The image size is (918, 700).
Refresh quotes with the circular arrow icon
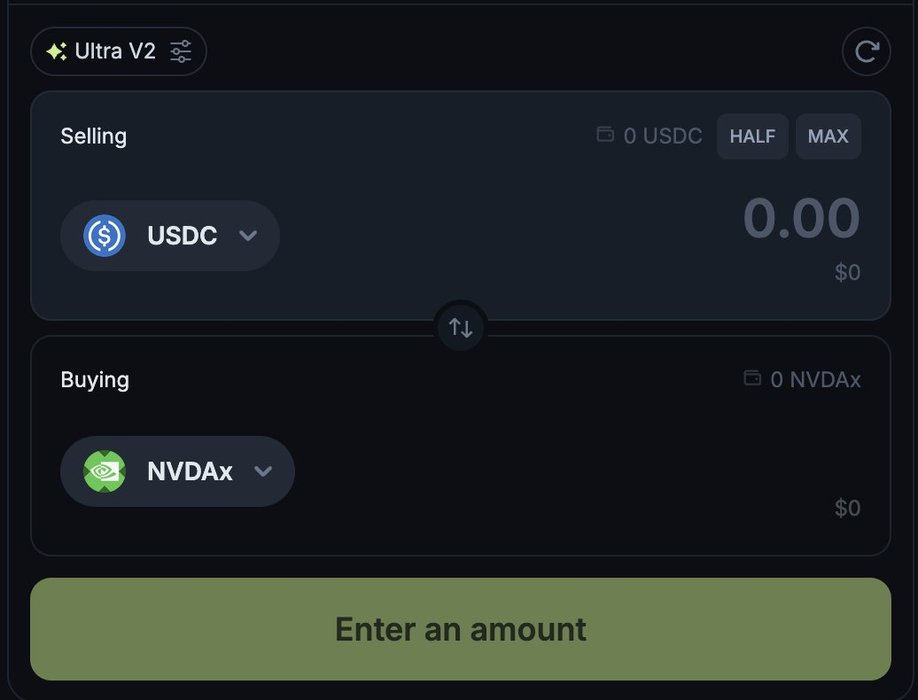click(866, 52)
